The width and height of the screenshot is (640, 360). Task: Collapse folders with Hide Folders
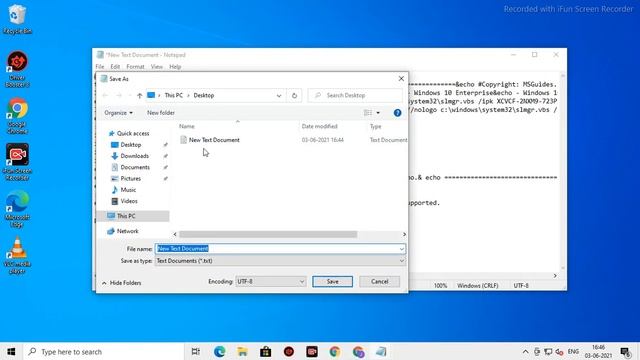point(122,282)
